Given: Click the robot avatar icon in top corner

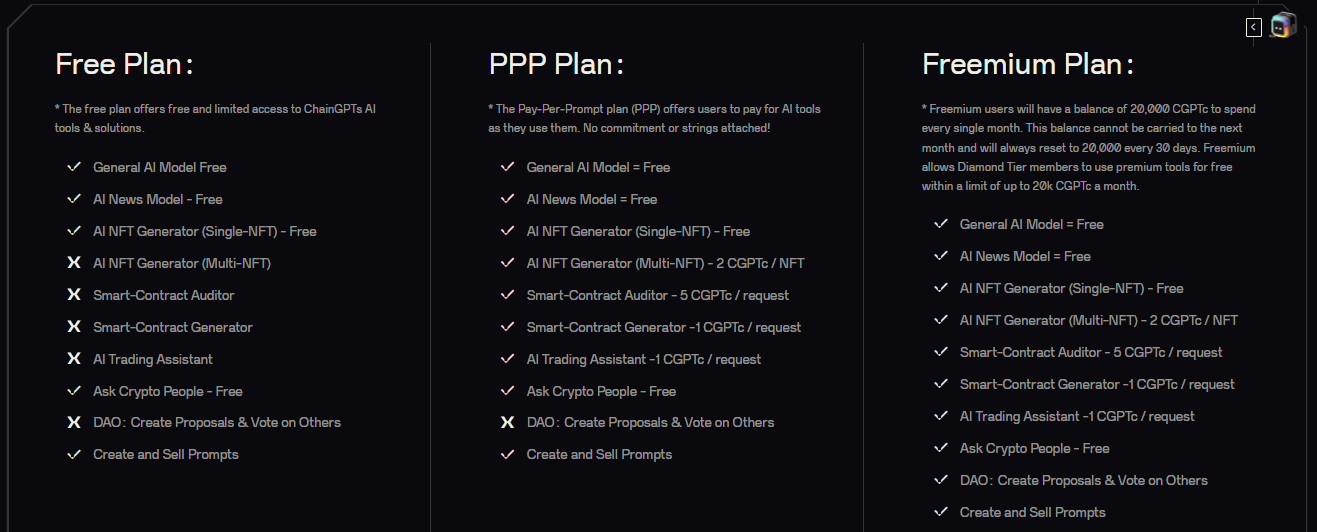Looking at the screenshot, I should pyautogui.click(x=1283, y=27).
